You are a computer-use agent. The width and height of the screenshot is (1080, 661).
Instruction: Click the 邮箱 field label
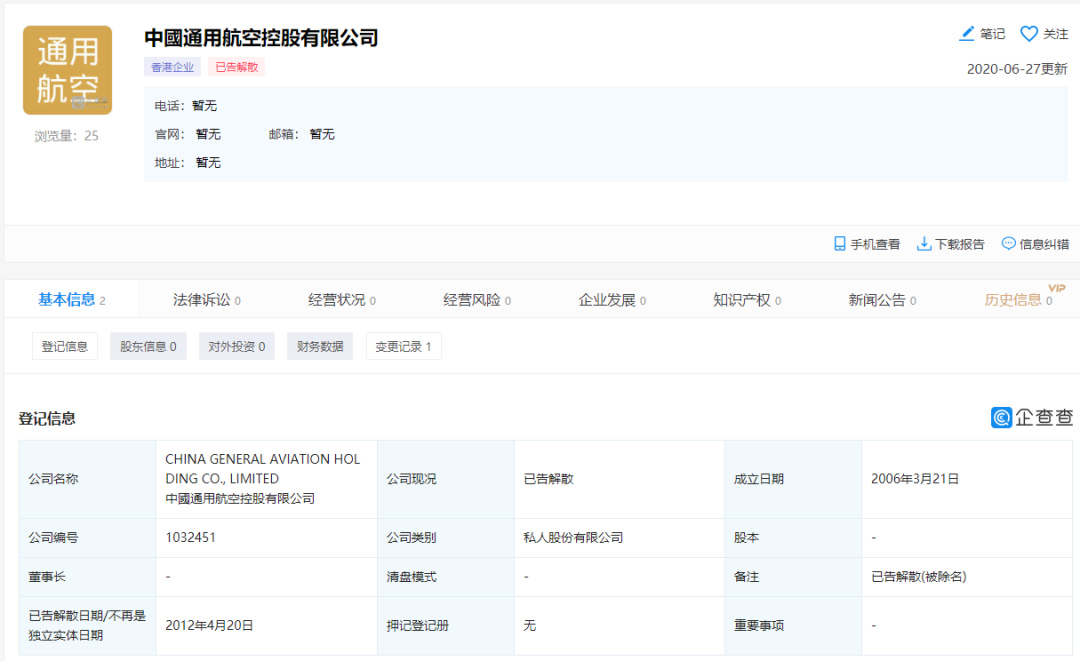point(284,134)
